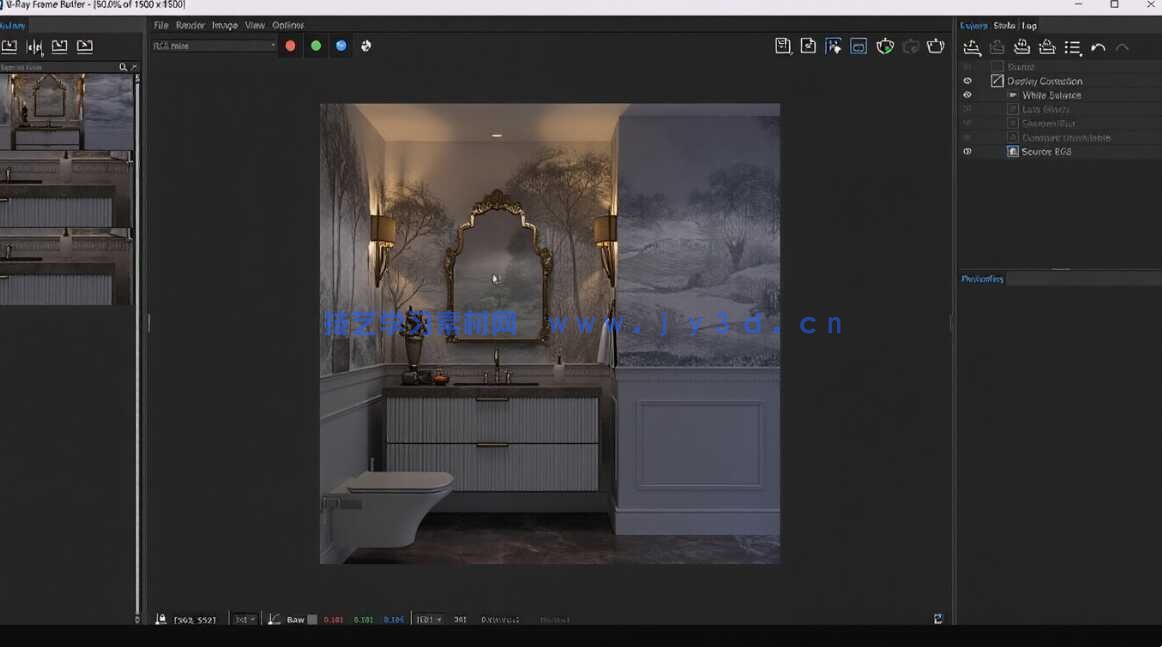
Task: Open the layer presets list icon
Action: click(1073, 46)
